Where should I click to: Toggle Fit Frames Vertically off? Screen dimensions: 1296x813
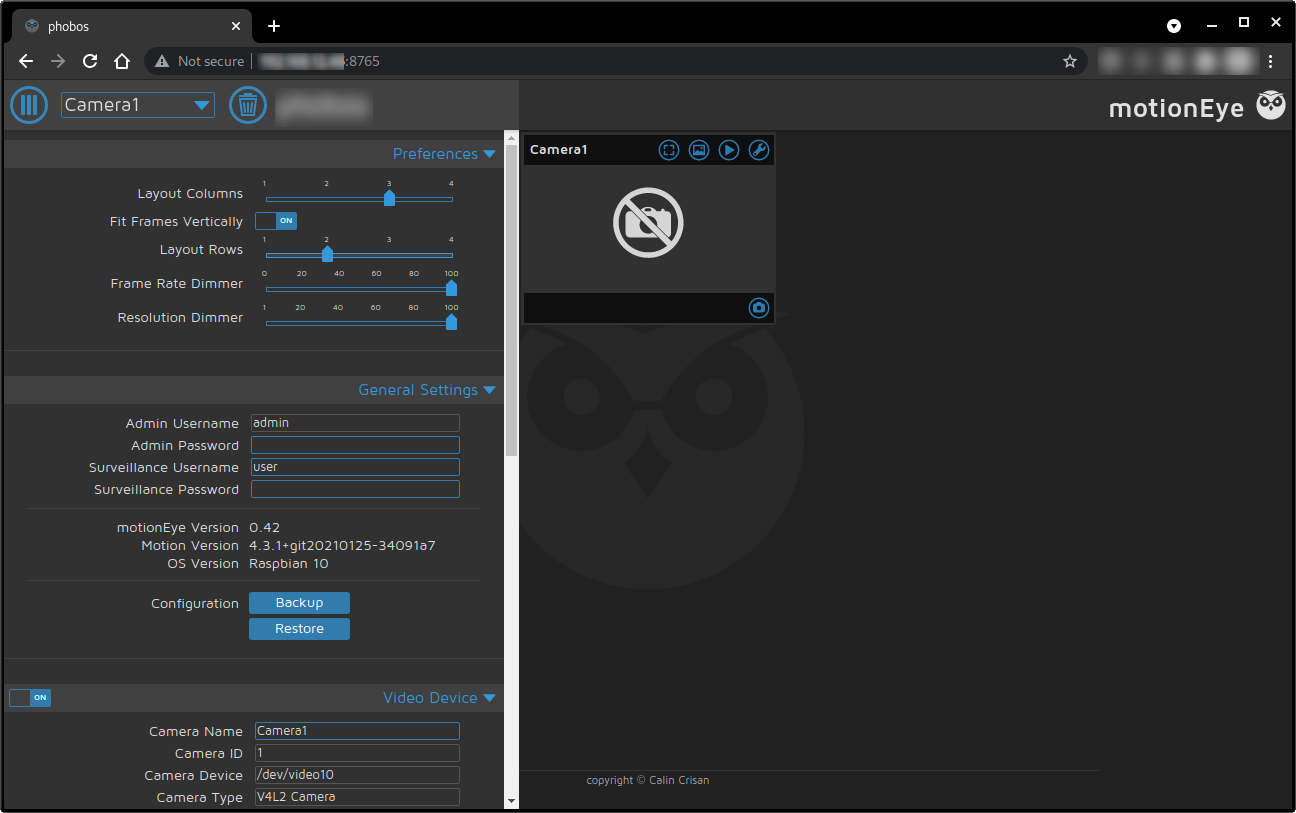click(275, 220)
